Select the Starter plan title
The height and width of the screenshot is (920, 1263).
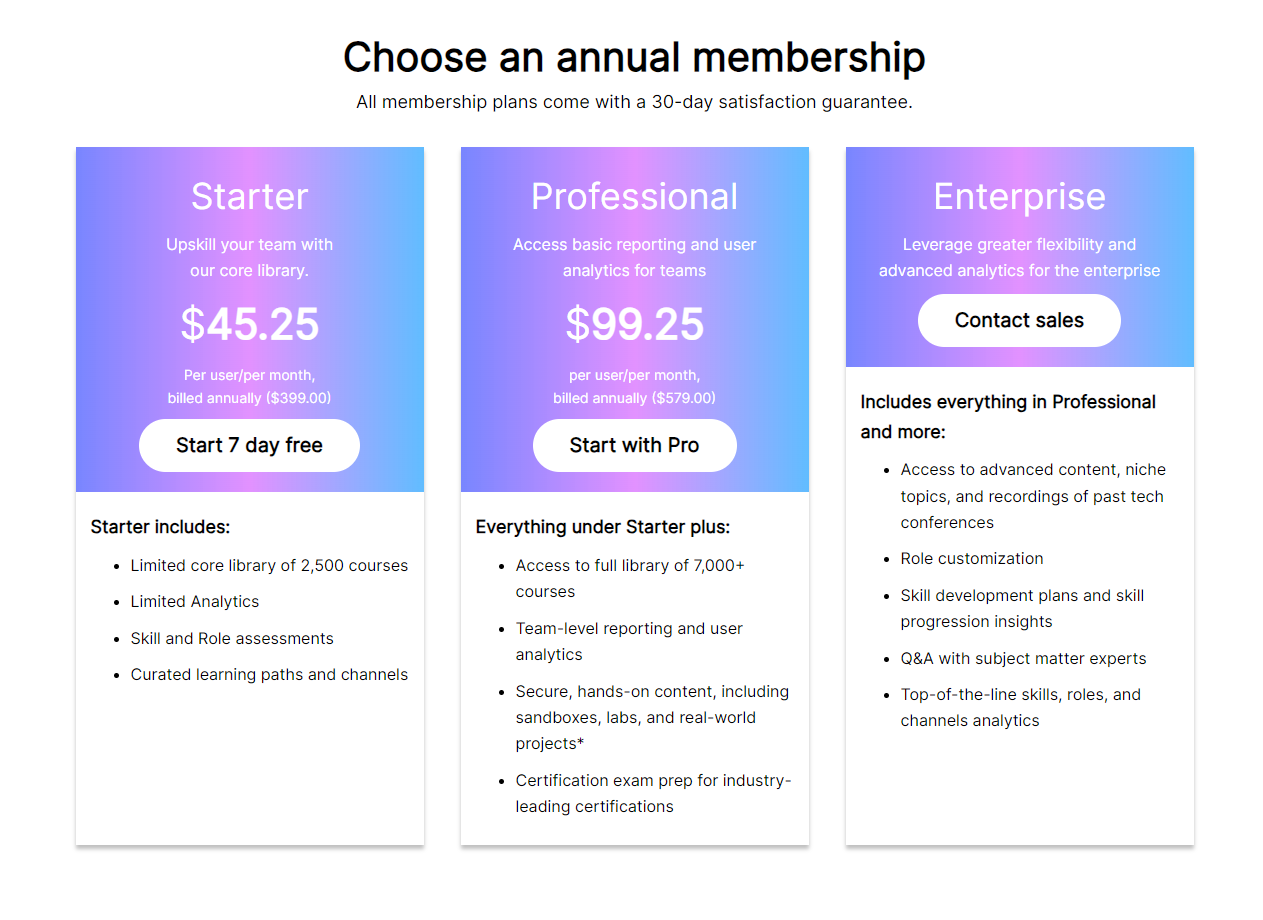coord(249,196)
